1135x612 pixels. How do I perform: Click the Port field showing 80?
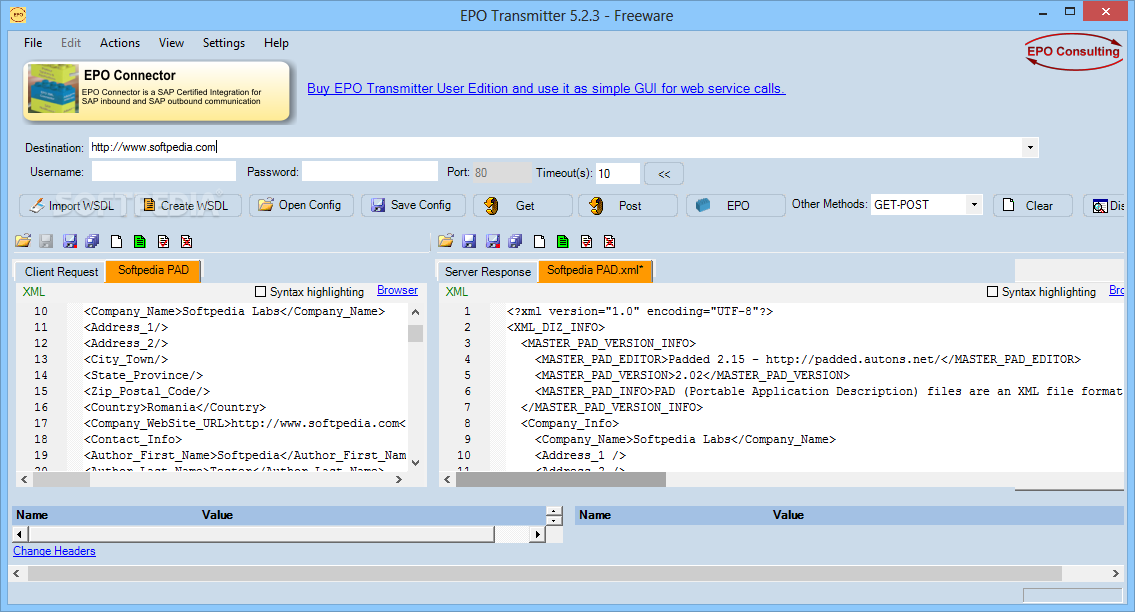(501, 172)
